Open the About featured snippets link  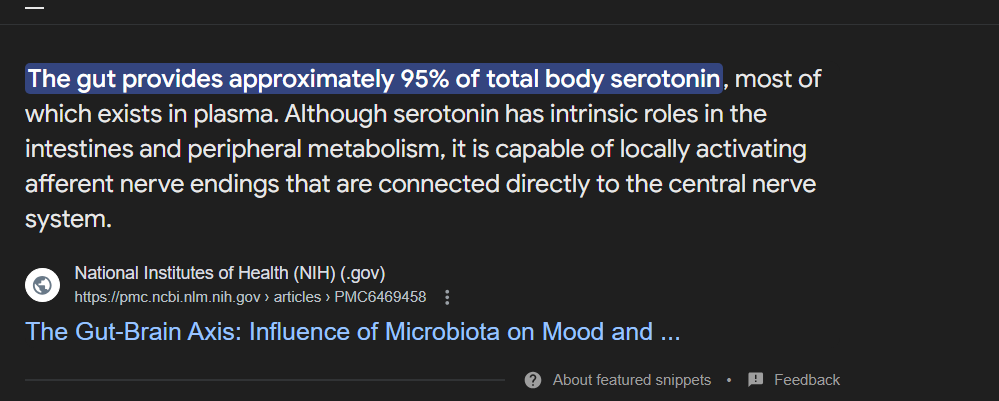631,380
